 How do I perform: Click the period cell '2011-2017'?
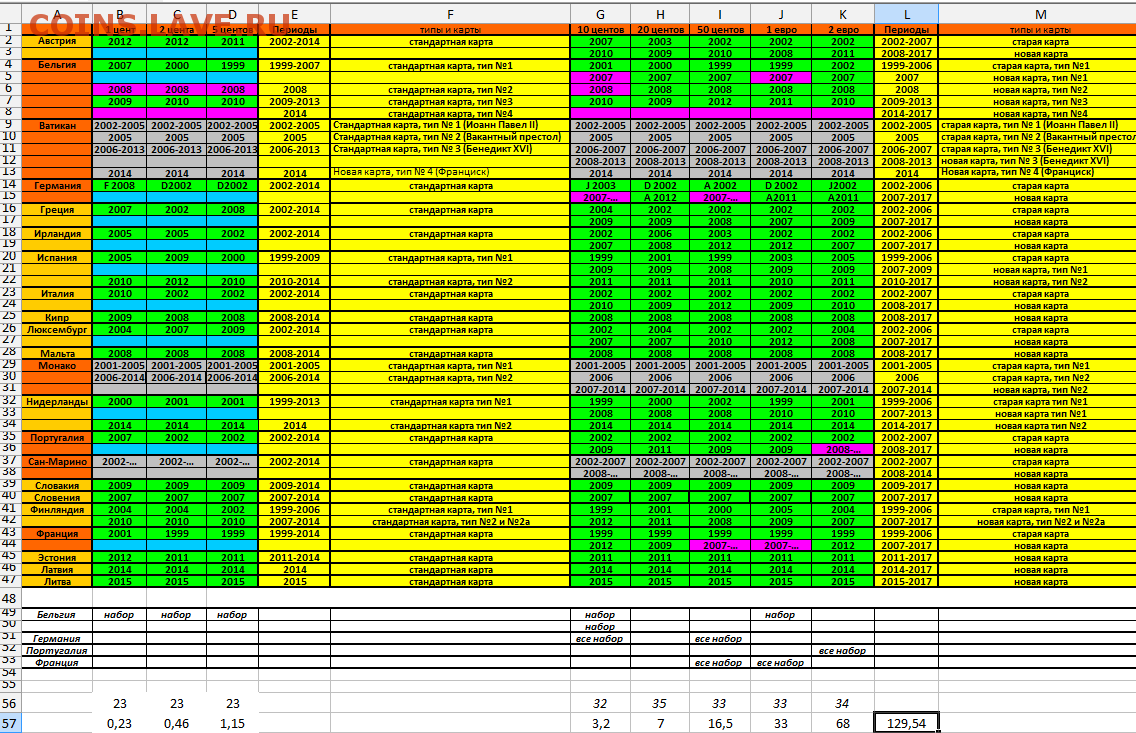[x=906, y=558]
